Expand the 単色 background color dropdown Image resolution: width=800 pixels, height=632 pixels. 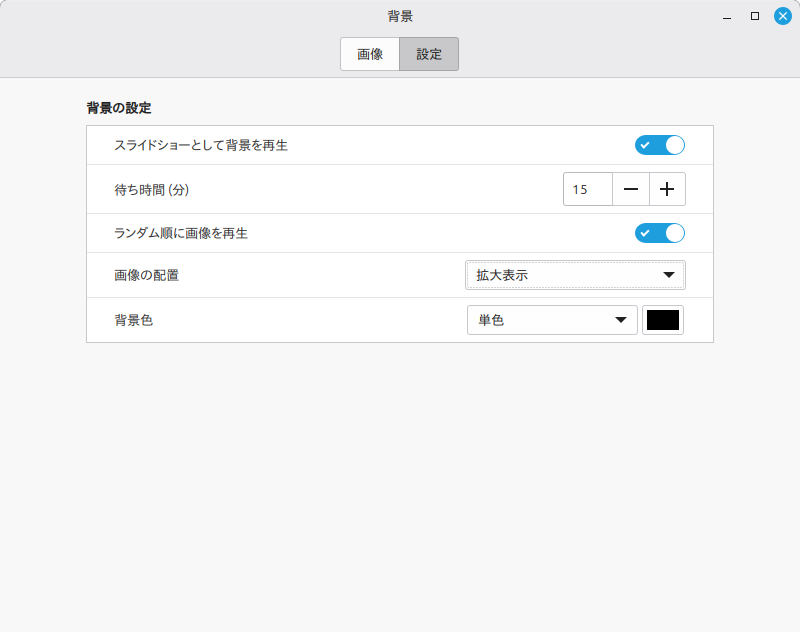click(552, 320)
